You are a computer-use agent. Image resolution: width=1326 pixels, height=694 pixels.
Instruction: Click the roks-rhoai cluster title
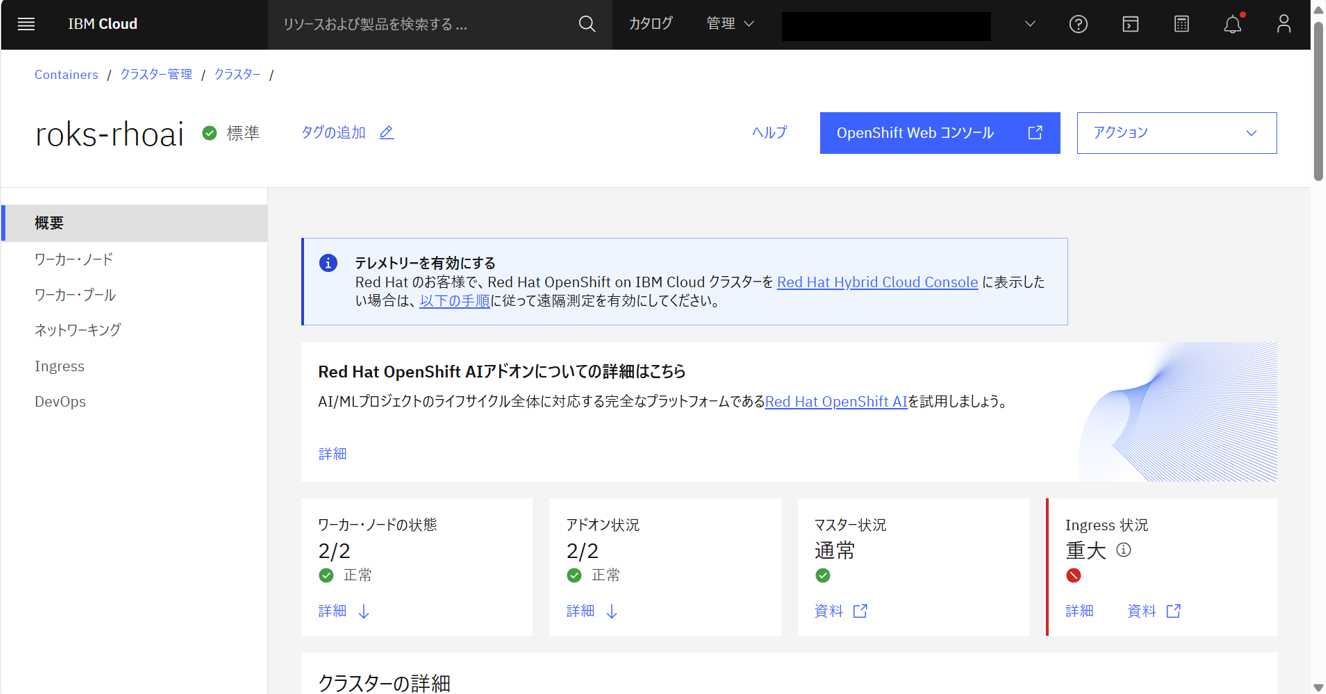point(109,134)
